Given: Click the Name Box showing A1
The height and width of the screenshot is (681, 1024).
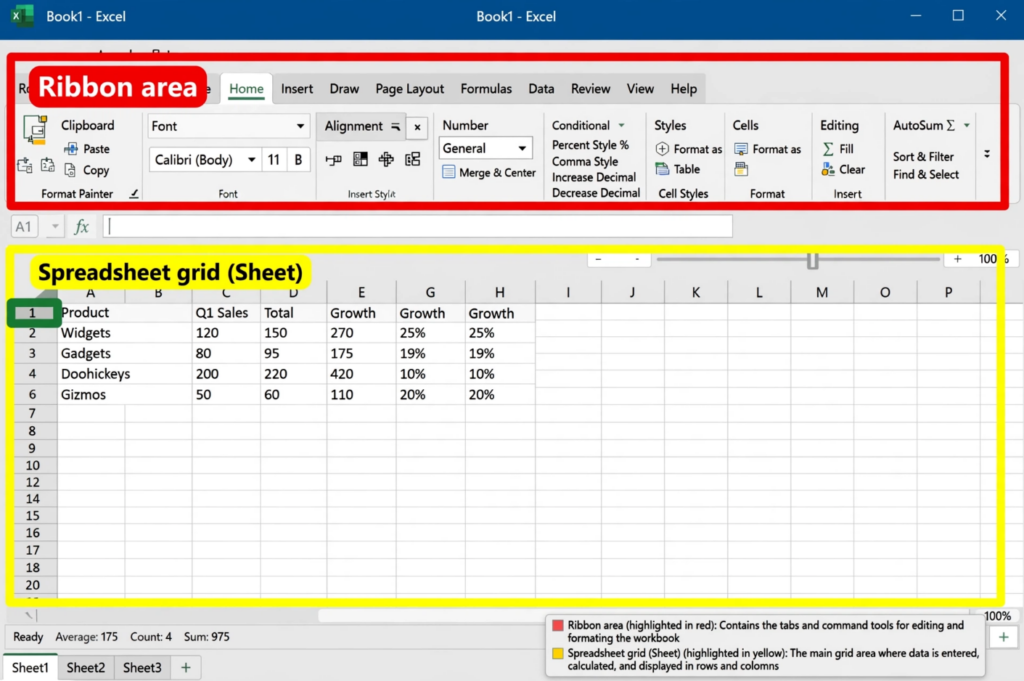Looking at the screenshot, I should pos(24,227).
